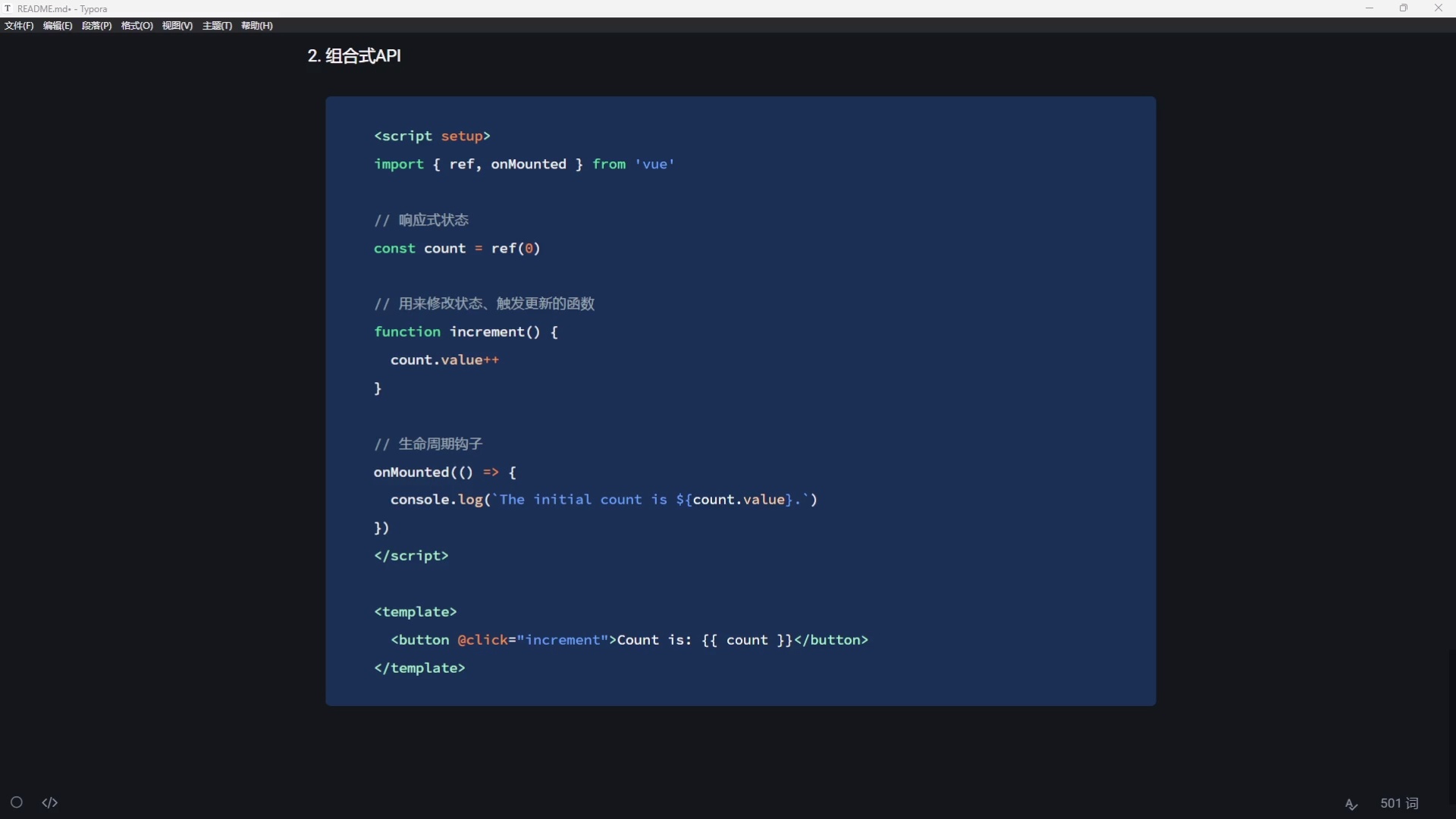The width and height of the screenshot is (1456, 819).
Task: Click the button @click line in the template
Action: tap(629, 640)
